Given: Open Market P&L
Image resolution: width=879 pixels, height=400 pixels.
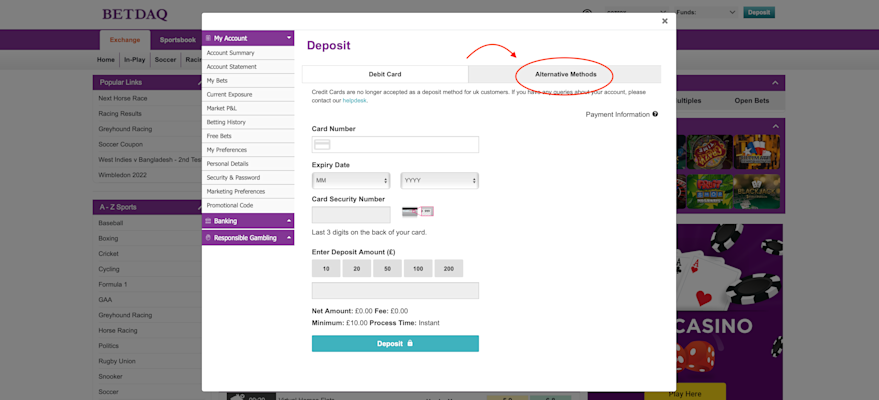Looking at the screenshot, I should [248, 108].
